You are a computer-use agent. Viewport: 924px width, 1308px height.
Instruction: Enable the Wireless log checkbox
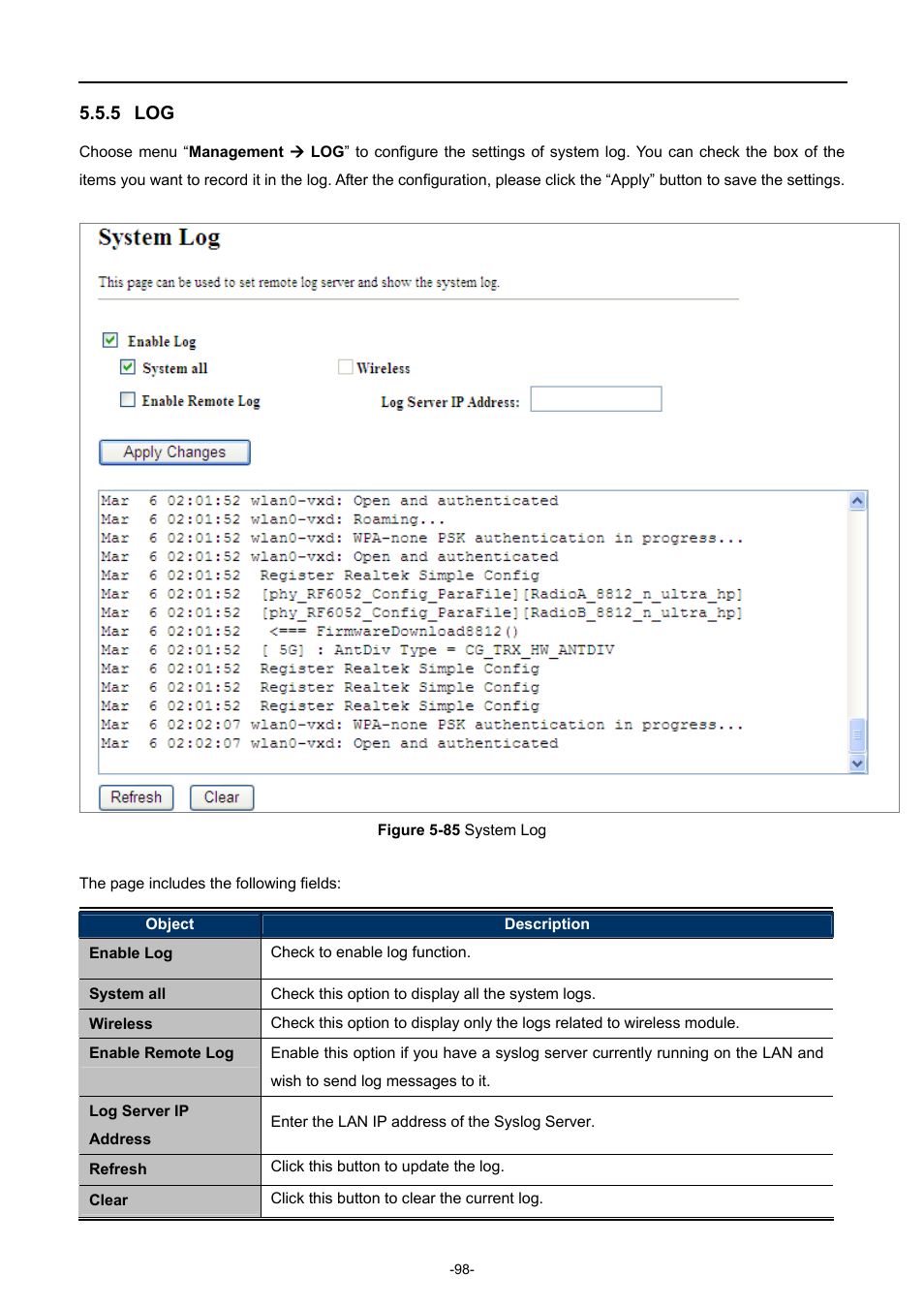click(x=345, y=367)
